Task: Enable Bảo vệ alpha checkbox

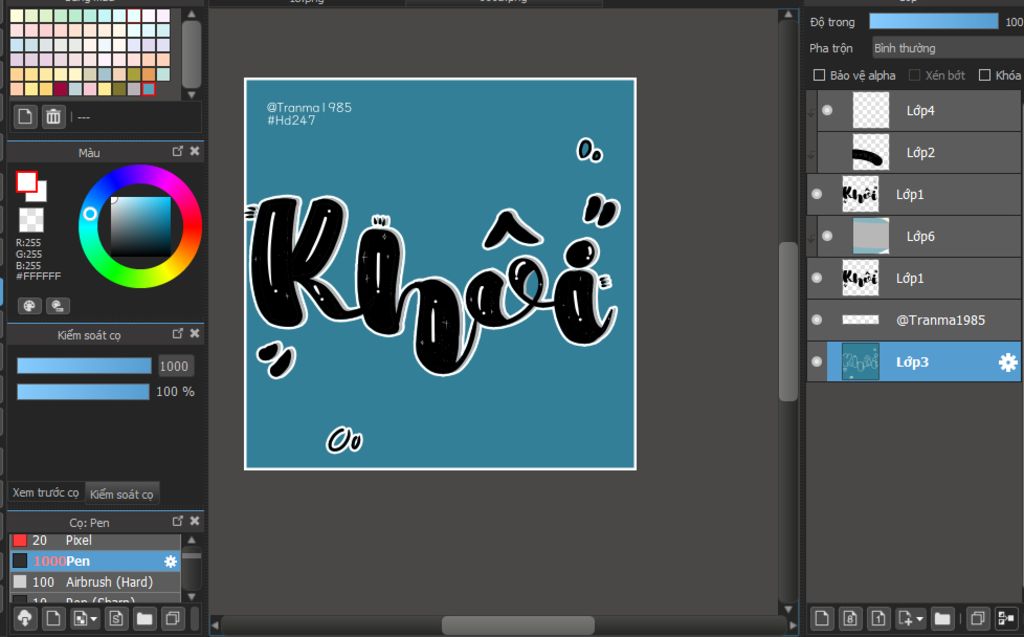Action: (x=819, y=75)
